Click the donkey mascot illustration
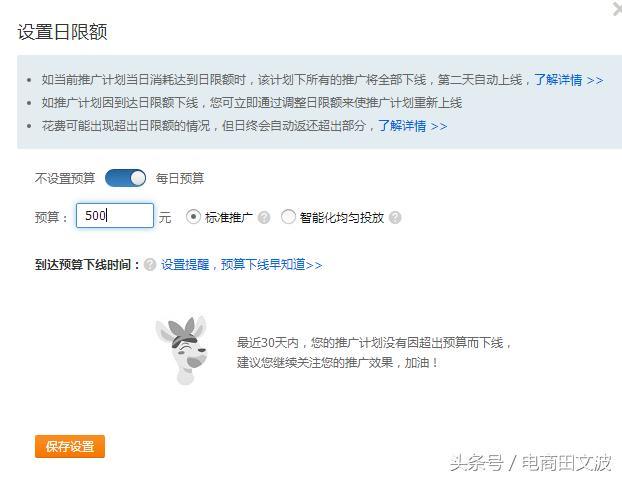 point(182,350)
